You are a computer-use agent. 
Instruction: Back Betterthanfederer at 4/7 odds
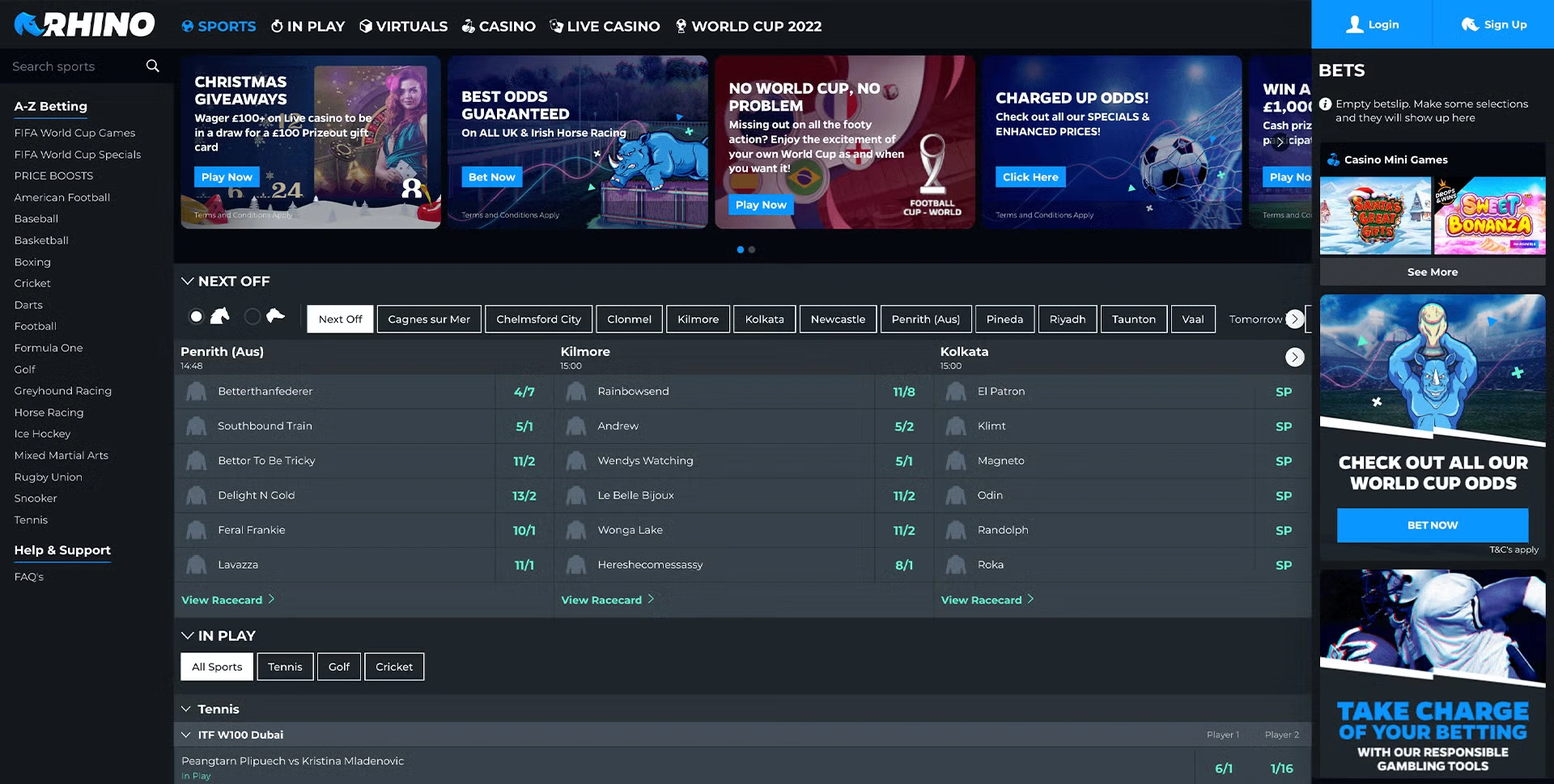pos(524,392)
